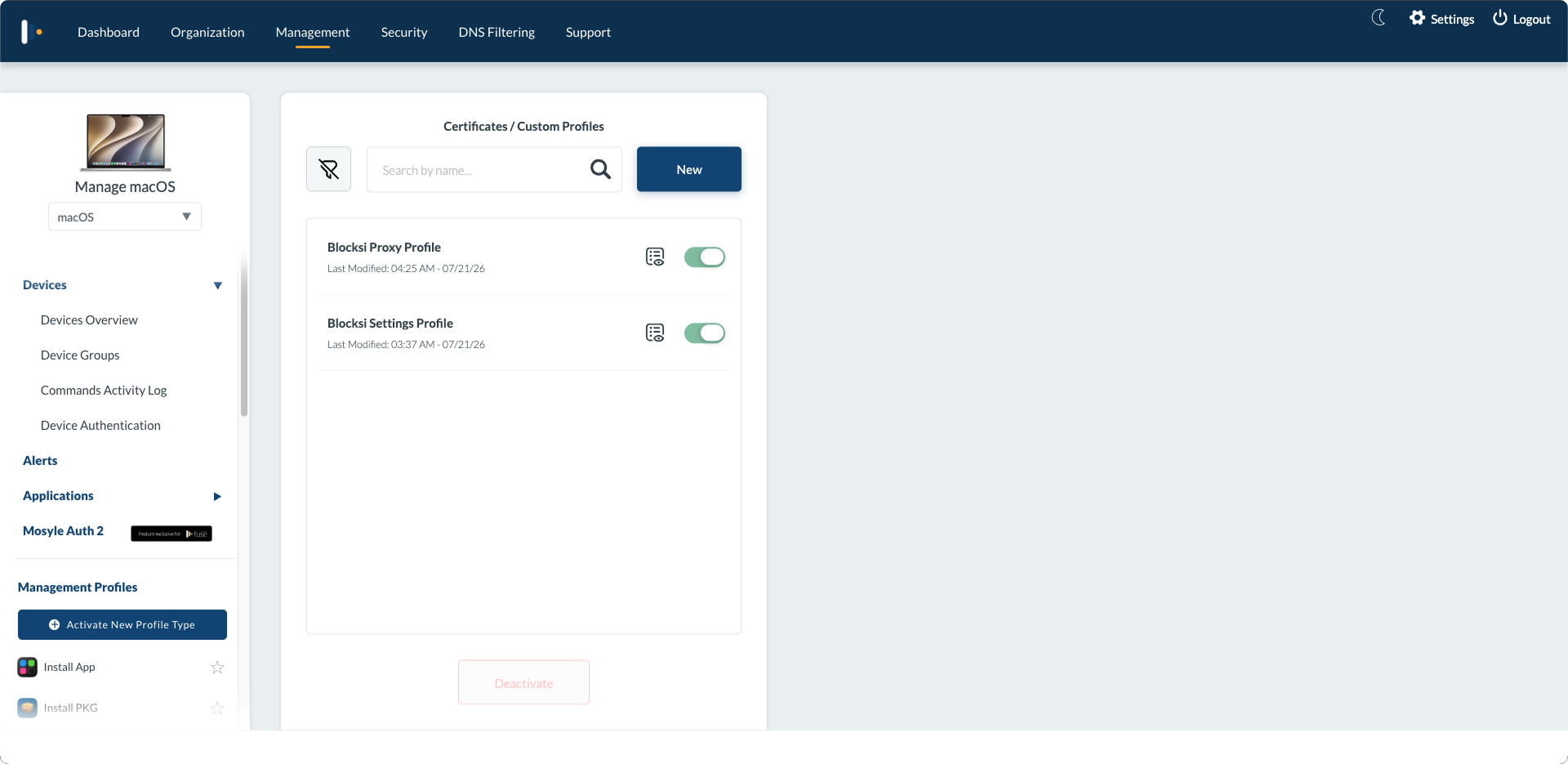The height and width of the screenshot is (764, 1568).
Task: Open the Dashboard tab
Action: tap(109, 32)
